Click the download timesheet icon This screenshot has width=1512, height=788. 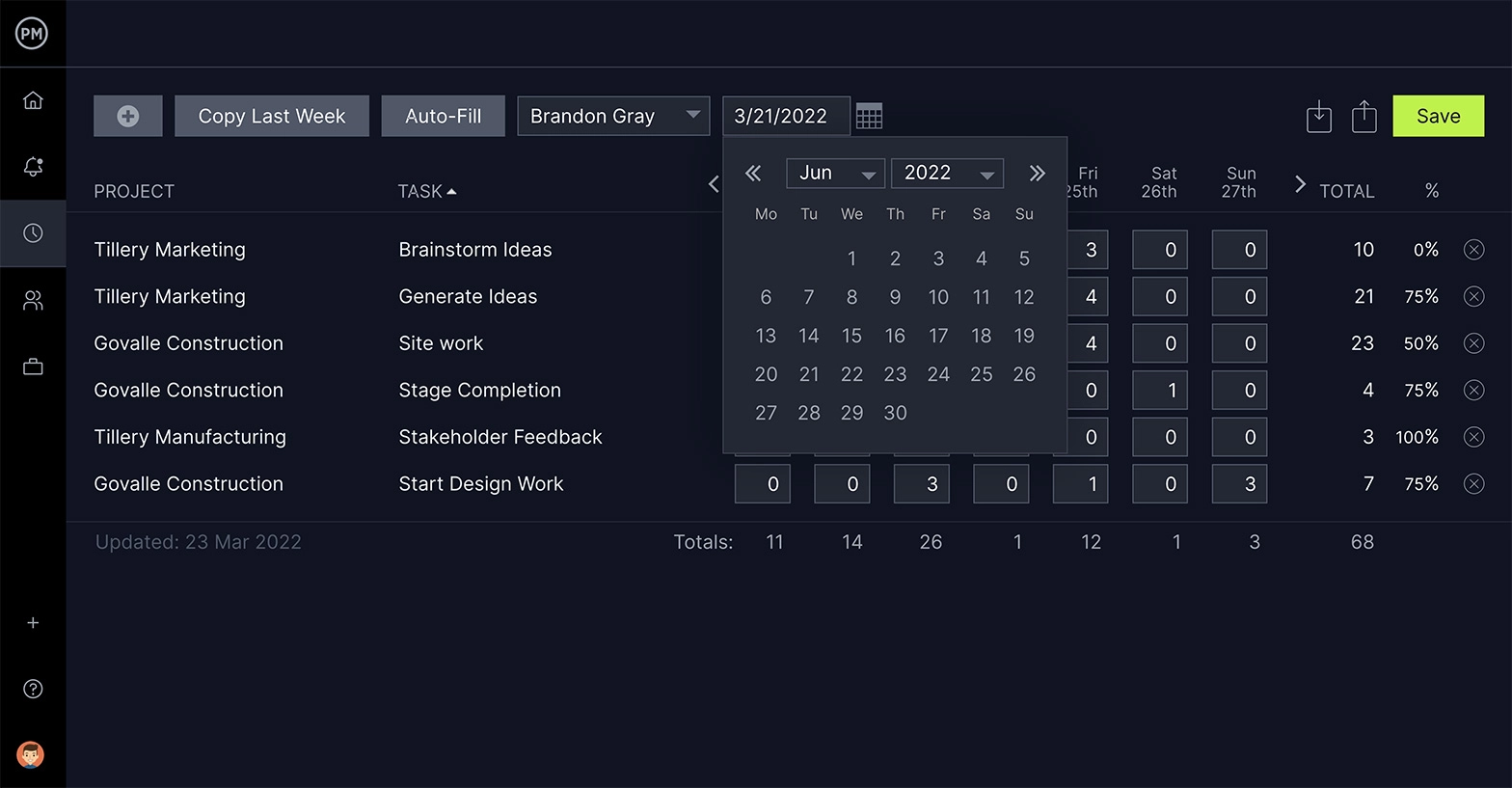point(1318,117)
